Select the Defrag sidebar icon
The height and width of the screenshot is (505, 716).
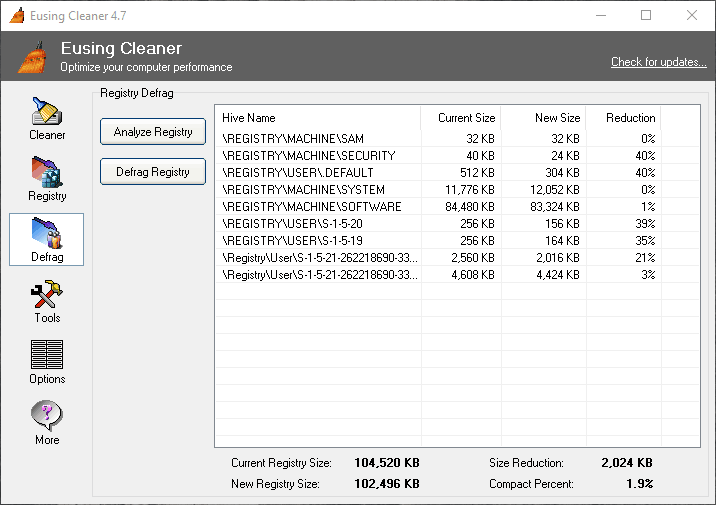[x=47, y=239]
